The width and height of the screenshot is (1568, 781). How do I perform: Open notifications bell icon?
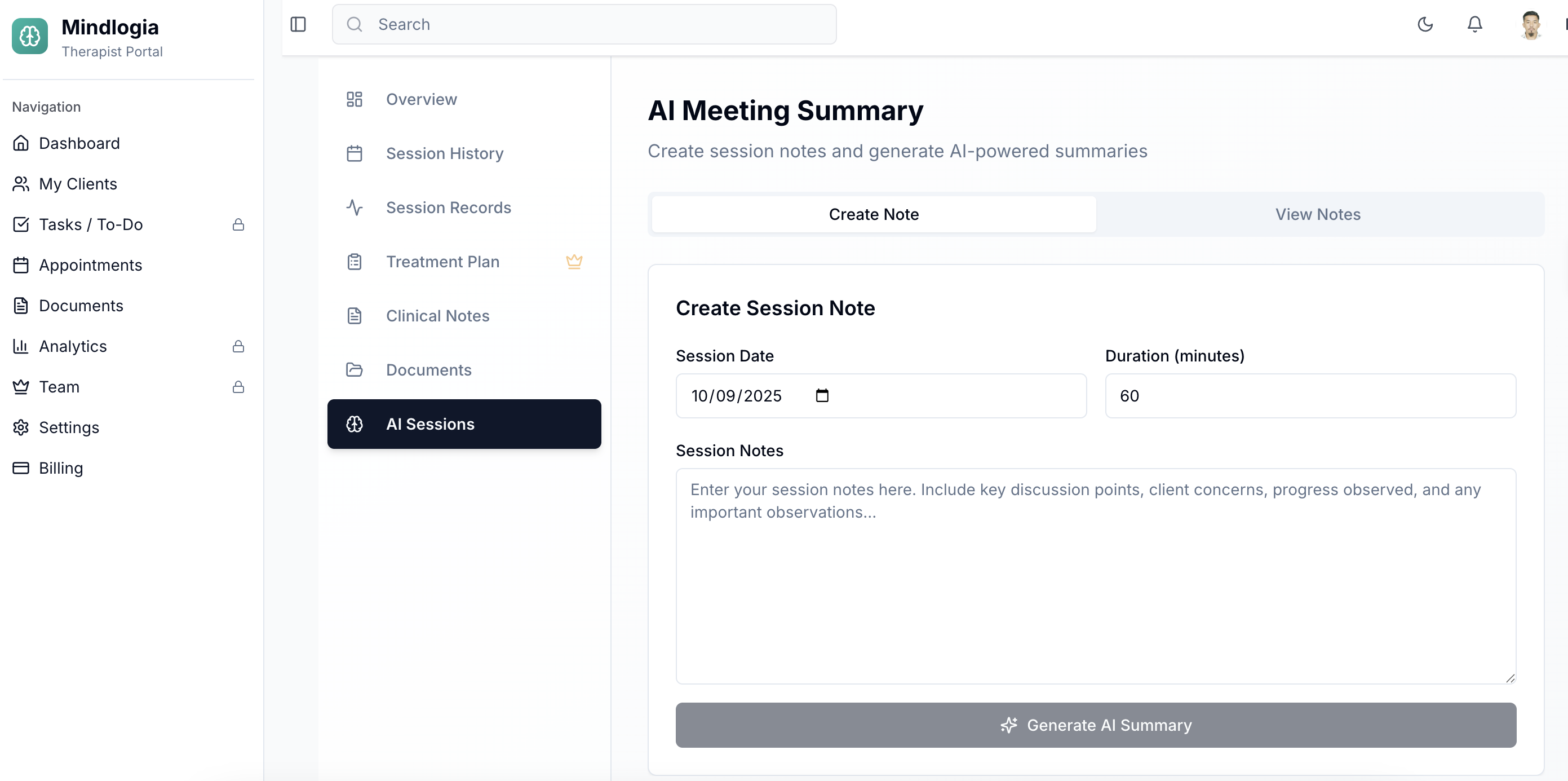[x=1474, y=24]
